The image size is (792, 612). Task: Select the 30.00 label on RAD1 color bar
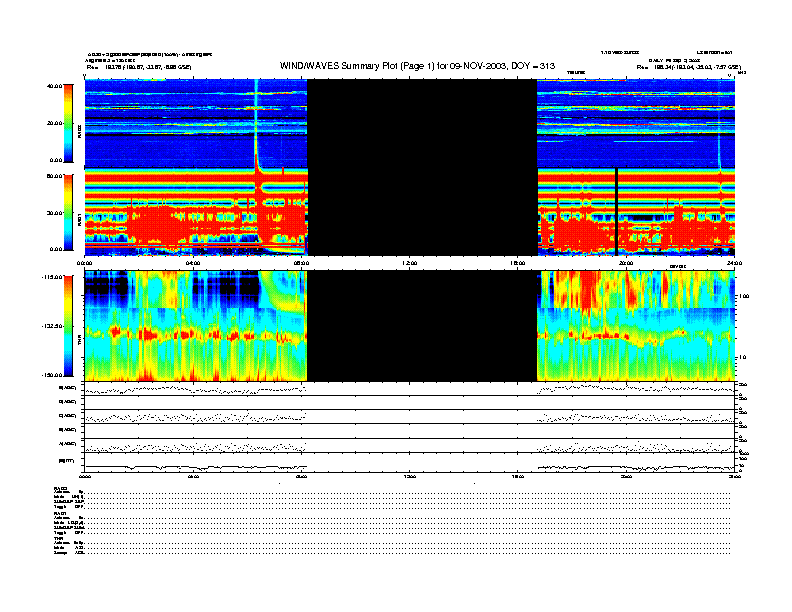[x=54, y=213]
